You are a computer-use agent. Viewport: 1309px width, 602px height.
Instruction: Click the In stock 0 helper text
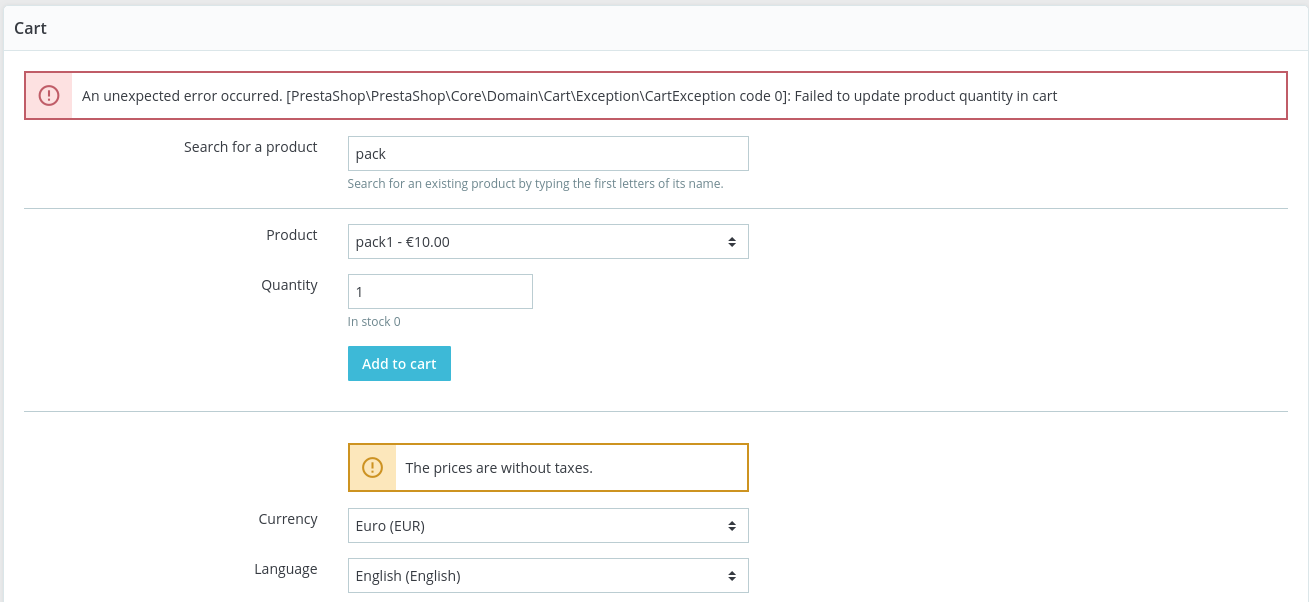[x=374, y=321]
